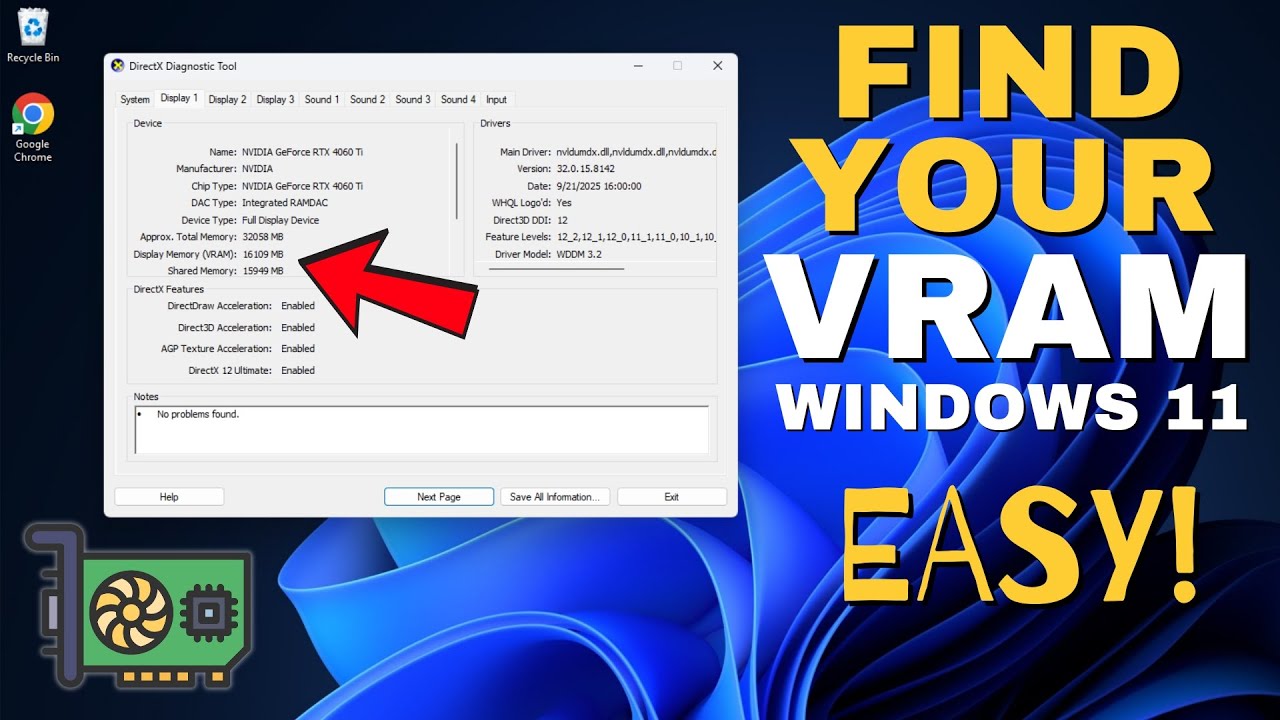Open the Display 2 tab
The image size is (1280, 720).
pyautogui.click(x=227, y=100)
